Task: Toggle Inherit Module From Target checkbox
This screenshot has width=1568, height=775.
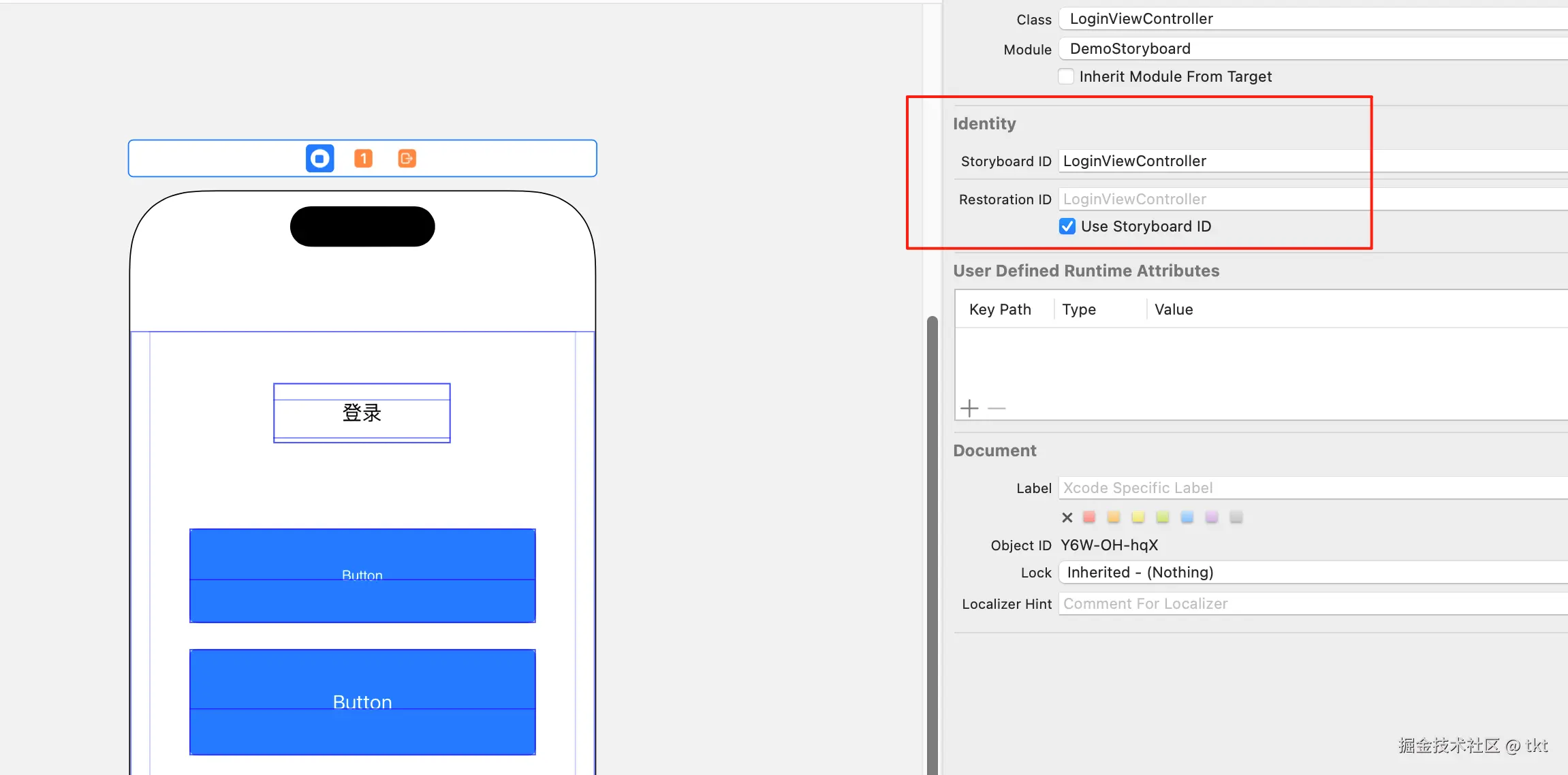Action: point(1067,76)
